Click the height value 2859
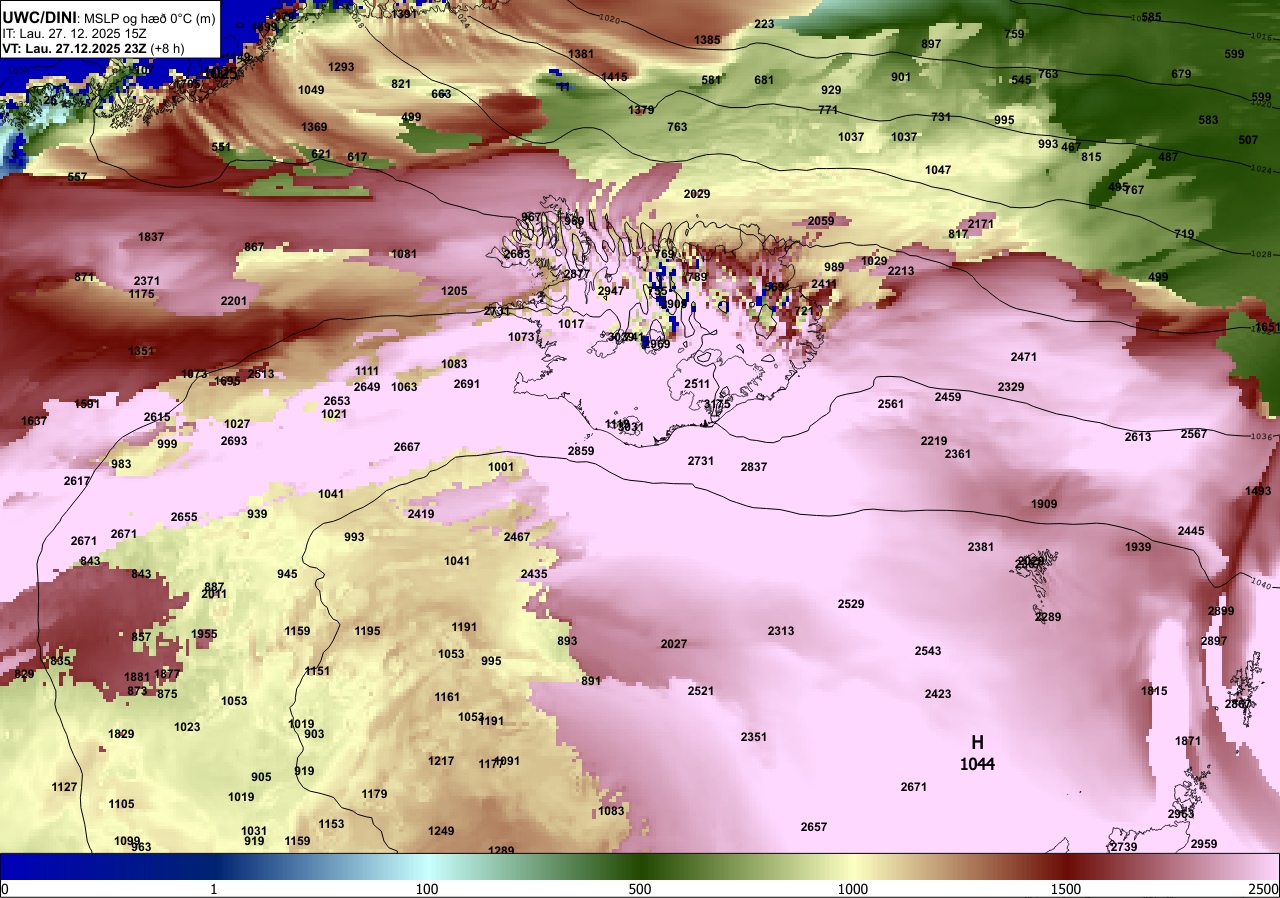The height and width of the screenshot is (898, 1280). coord(581,451)
